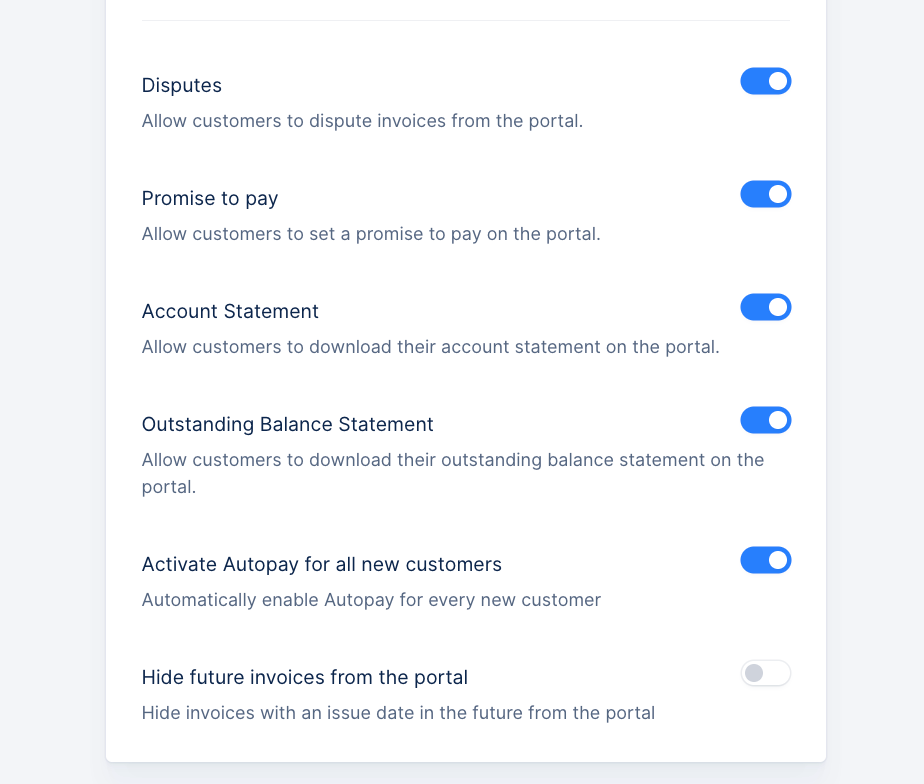Click the Promise to pay heading
The image size is (924, 784).
[x=210, y=198]
